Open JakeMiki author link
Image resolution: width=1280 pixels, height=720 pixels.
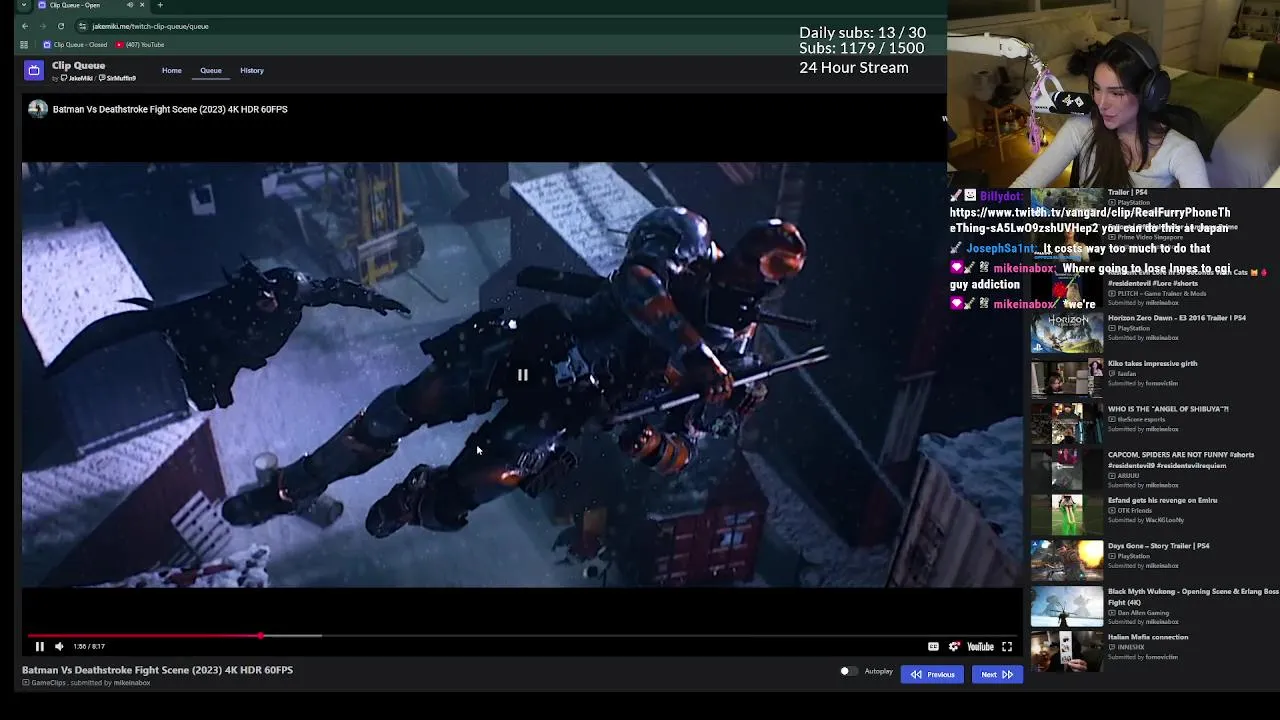point(78,78)
